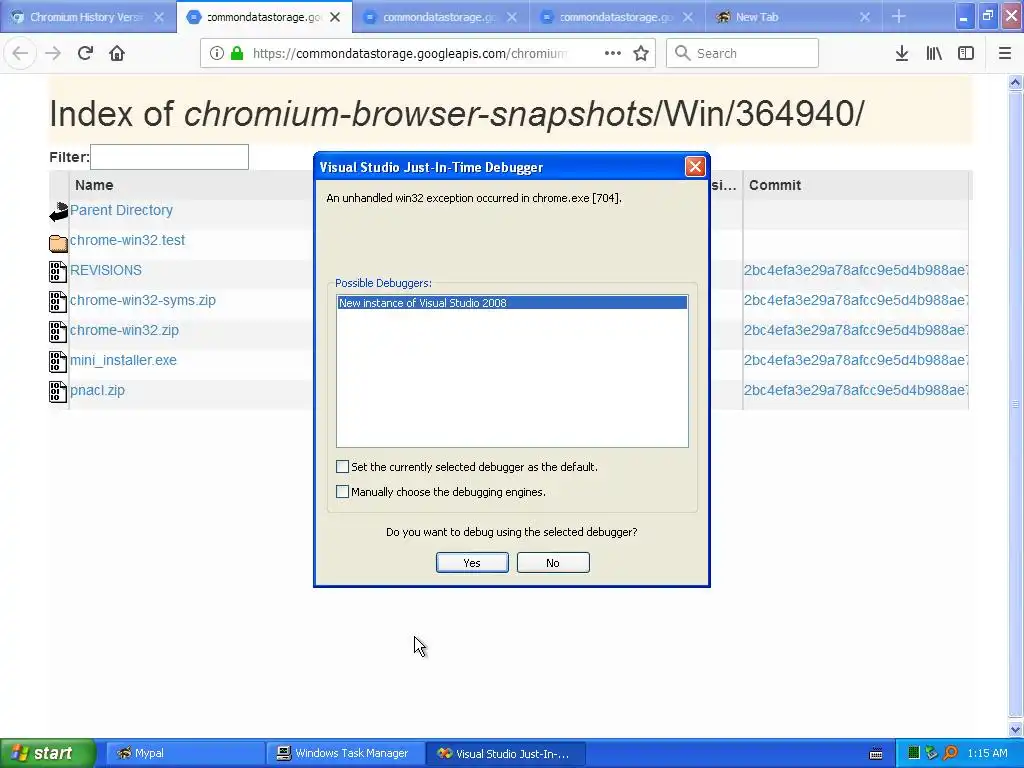Click the Filter input field
Image resolution: width=1024 pixels, height=768 pixels.
[169, 157]
